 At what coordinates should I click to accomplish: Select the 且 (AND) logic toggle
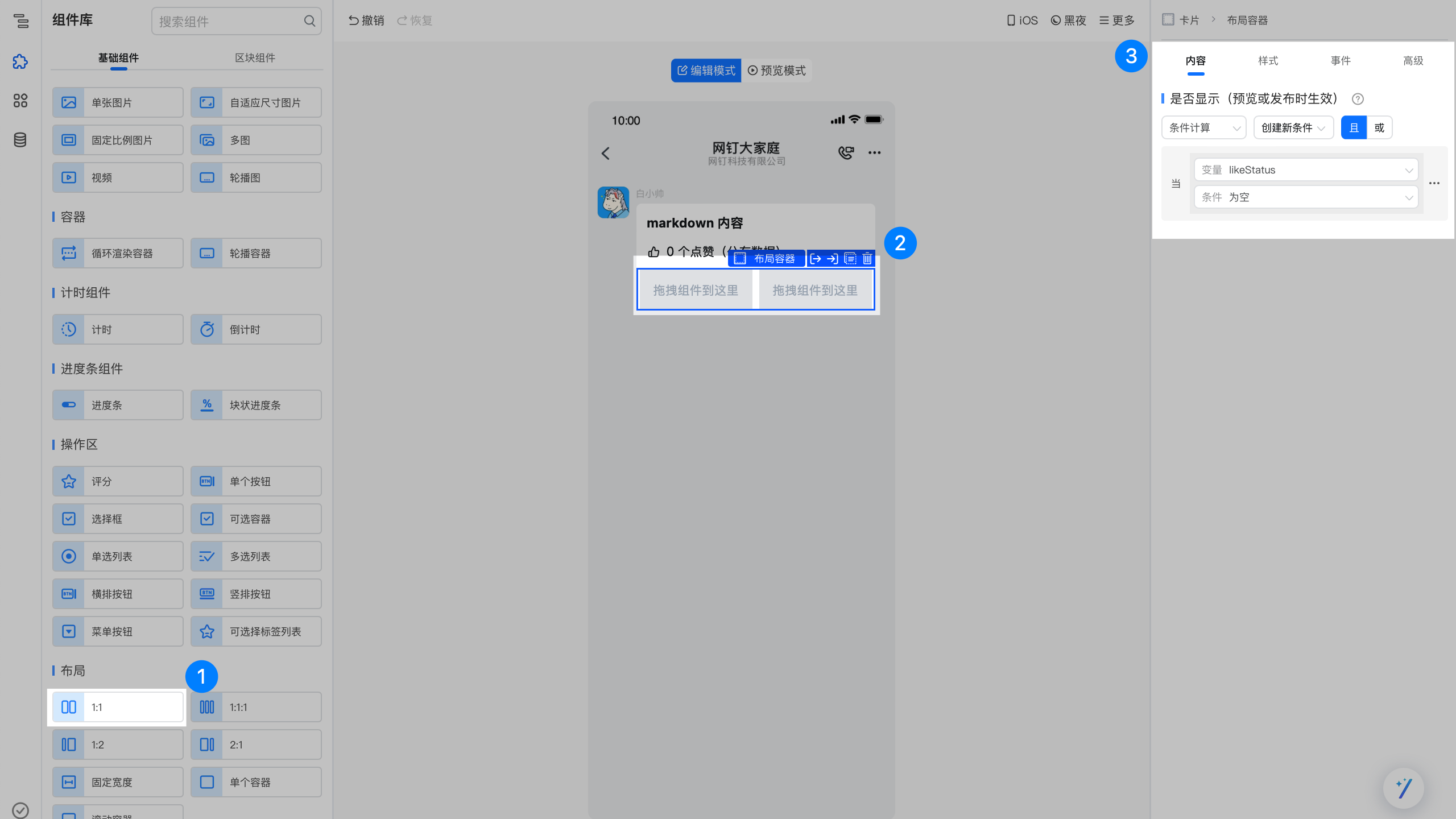point(1354,127)
